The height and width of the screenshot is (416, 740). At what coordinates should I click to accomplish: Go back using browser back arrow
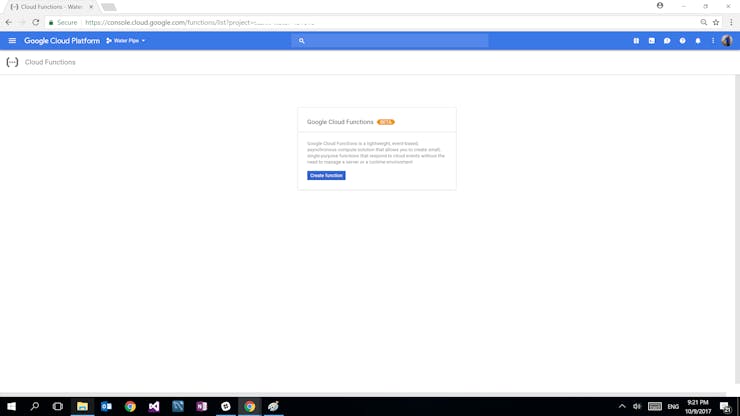pyautogui.click(x=8, y=22)
